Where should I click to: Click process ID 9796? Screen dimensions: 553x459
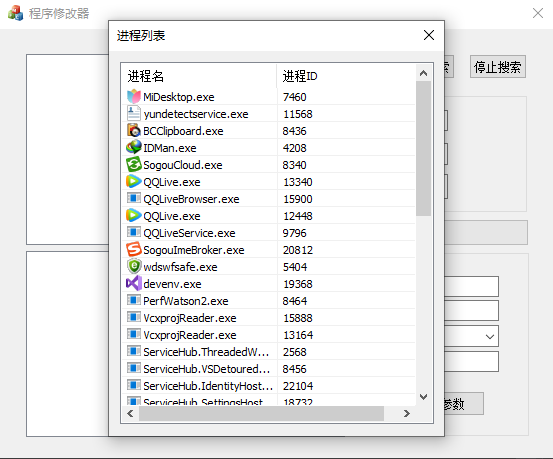click(x=294, y=233)
